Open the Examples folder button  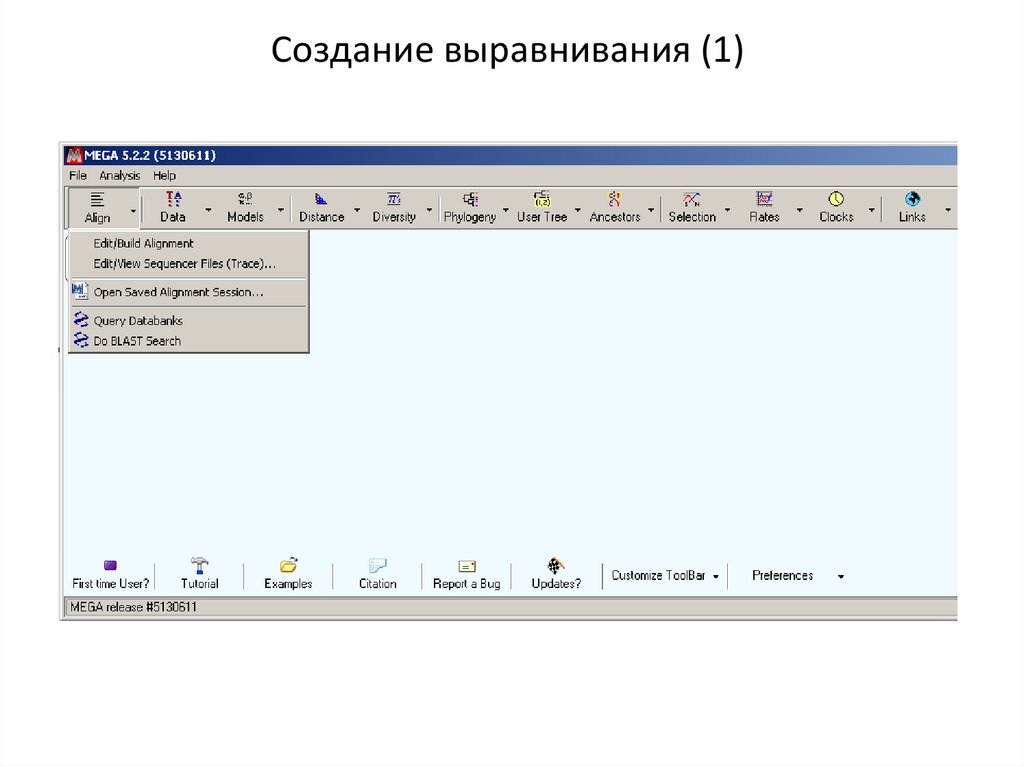pyautogui.click(x=288, y=574)
